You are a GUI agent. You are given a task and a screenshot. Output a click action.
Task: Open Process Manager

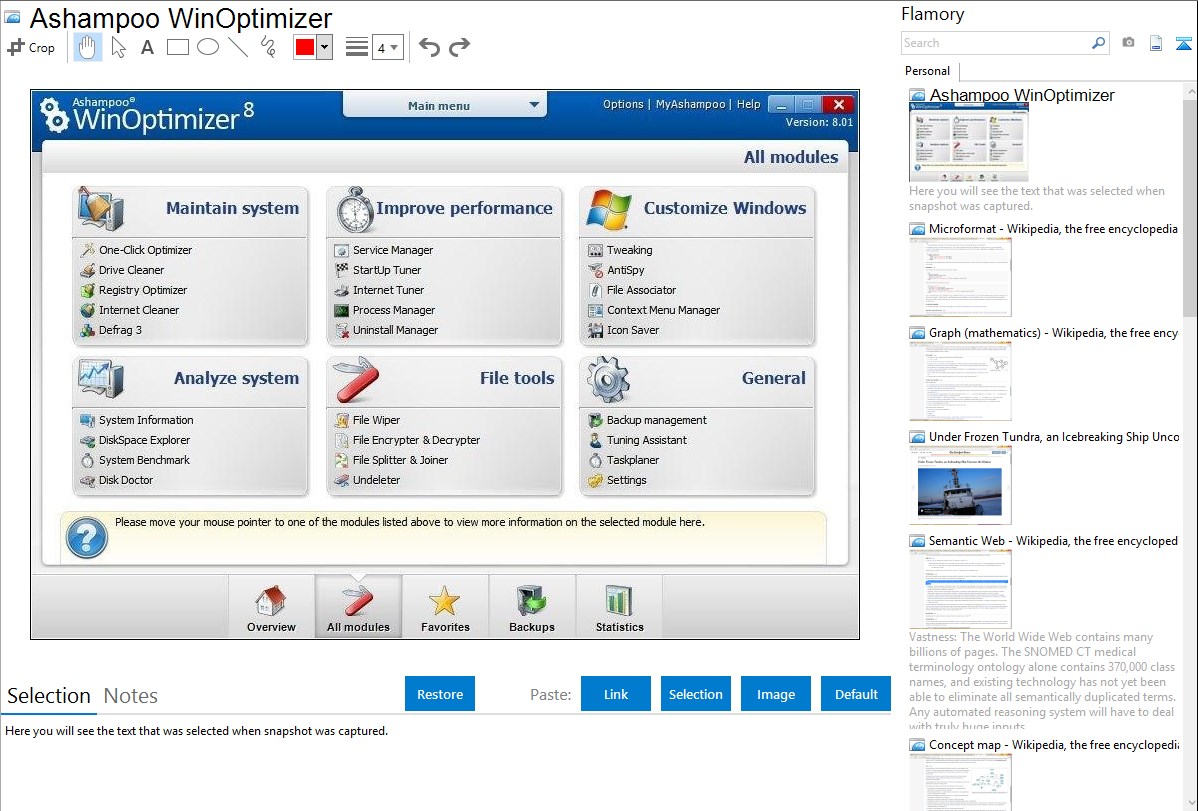point(384,310)
